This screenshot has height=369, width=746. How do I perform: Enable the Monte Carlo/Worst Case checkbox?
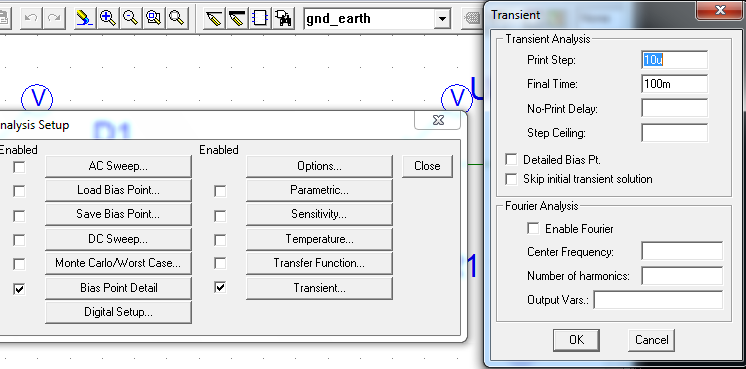(x=19, y=264)
